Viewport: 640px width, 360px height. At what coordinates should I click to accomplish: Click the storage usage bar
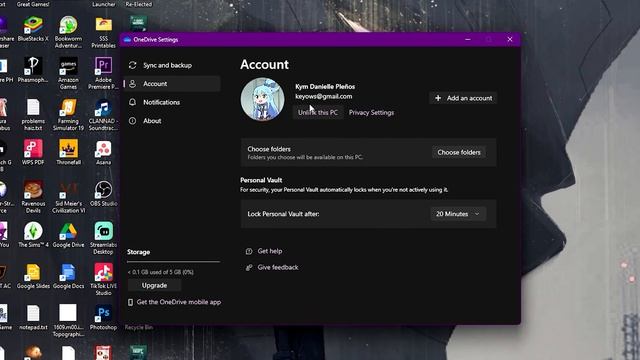pos(173,262)
